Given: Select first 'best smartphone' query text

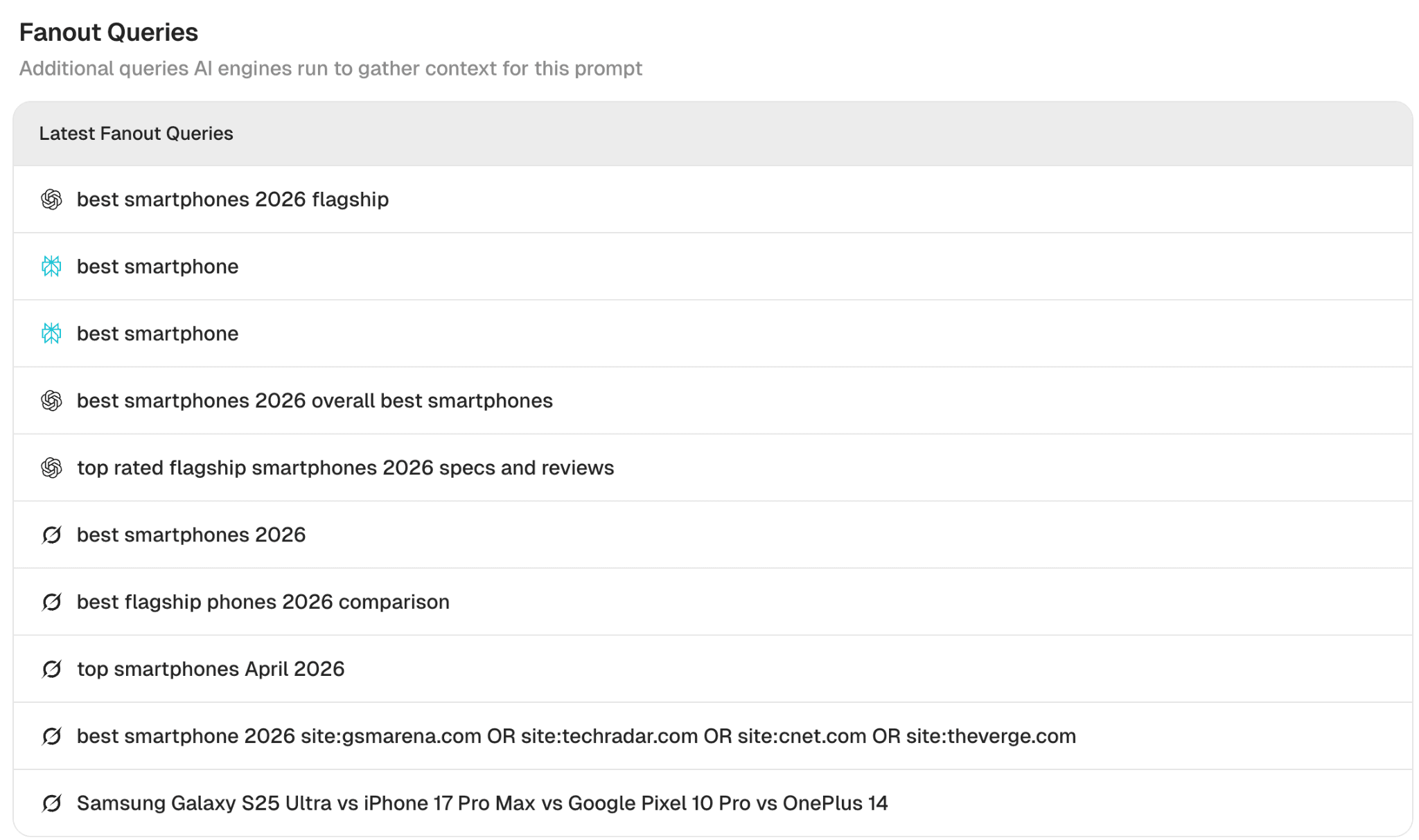Looking at the screenshot, I should click(157, 267).
